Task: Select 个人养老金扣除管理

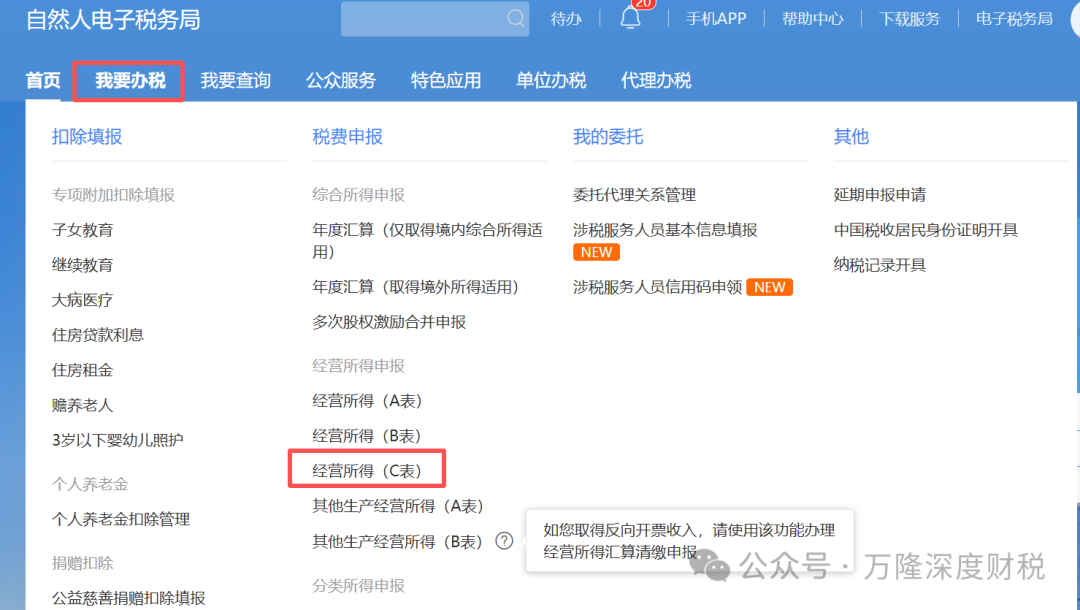Action: 121,519
